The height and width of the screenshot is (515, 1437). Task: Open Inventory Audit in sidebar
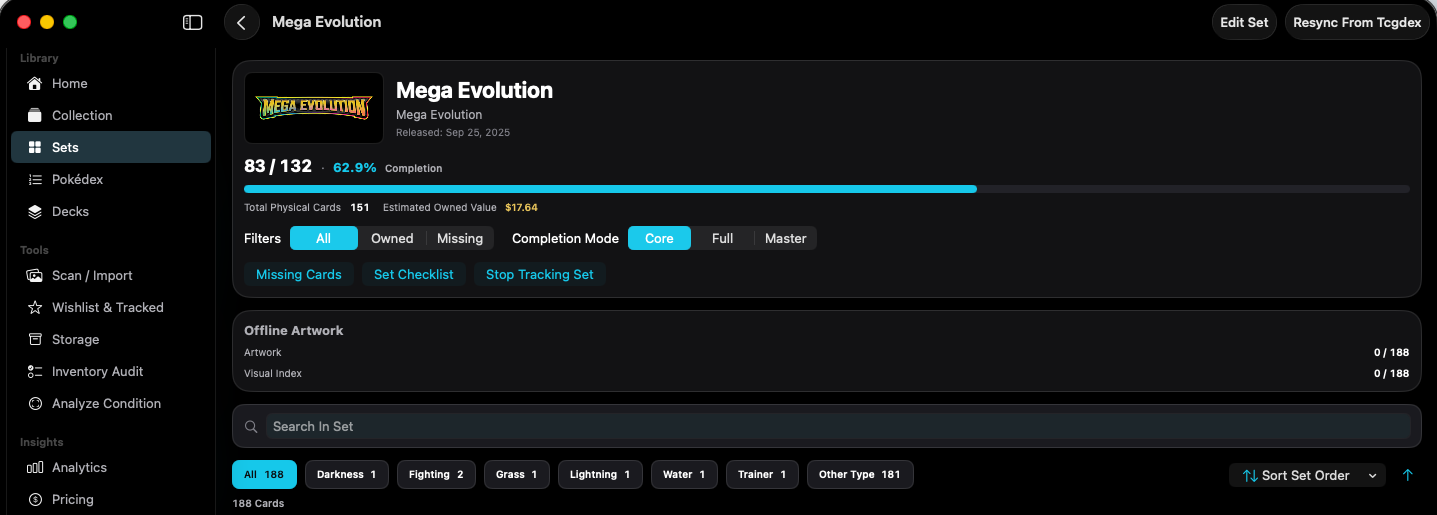[111, 371]
